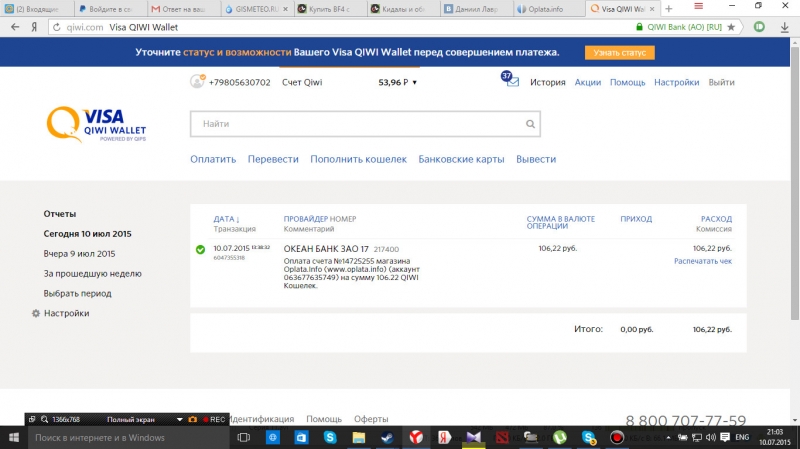This screenshot has height=449, width=800.
Task: Click the green extension icon in address bar
Action: 759,27
